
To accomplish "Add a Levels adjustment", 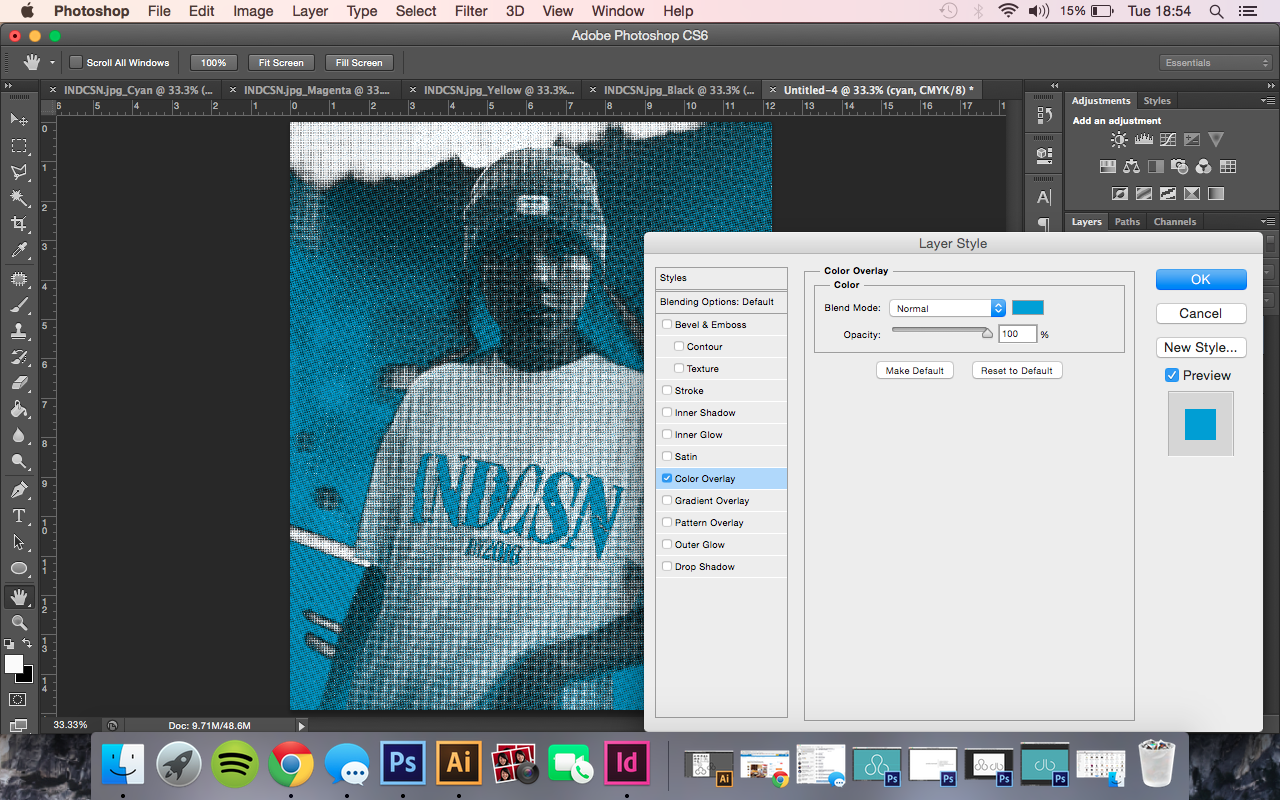I will (x=1144, y=140).
